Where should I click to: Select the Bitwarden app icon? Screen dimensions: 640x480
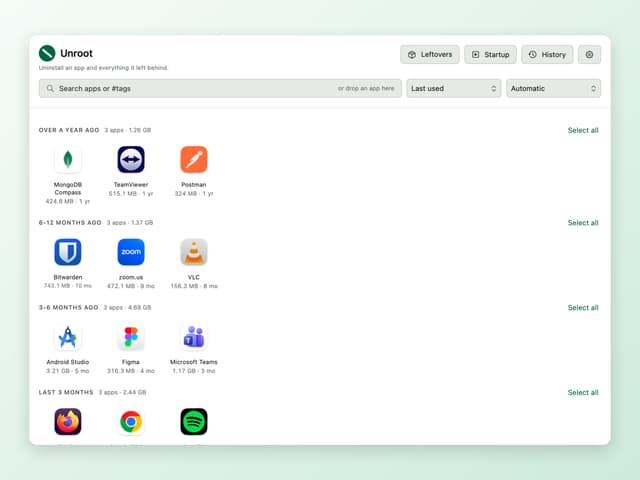tap(68, 252)
